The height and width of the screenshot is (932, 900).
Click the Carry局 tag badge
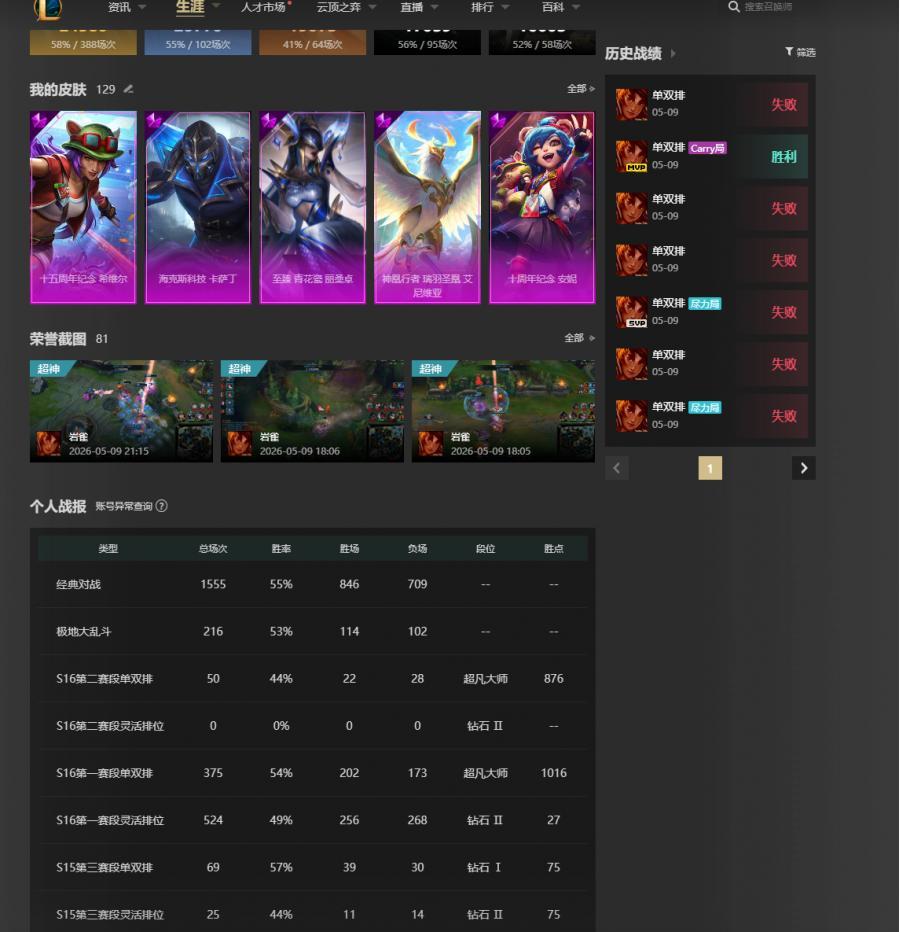[707, 148]
